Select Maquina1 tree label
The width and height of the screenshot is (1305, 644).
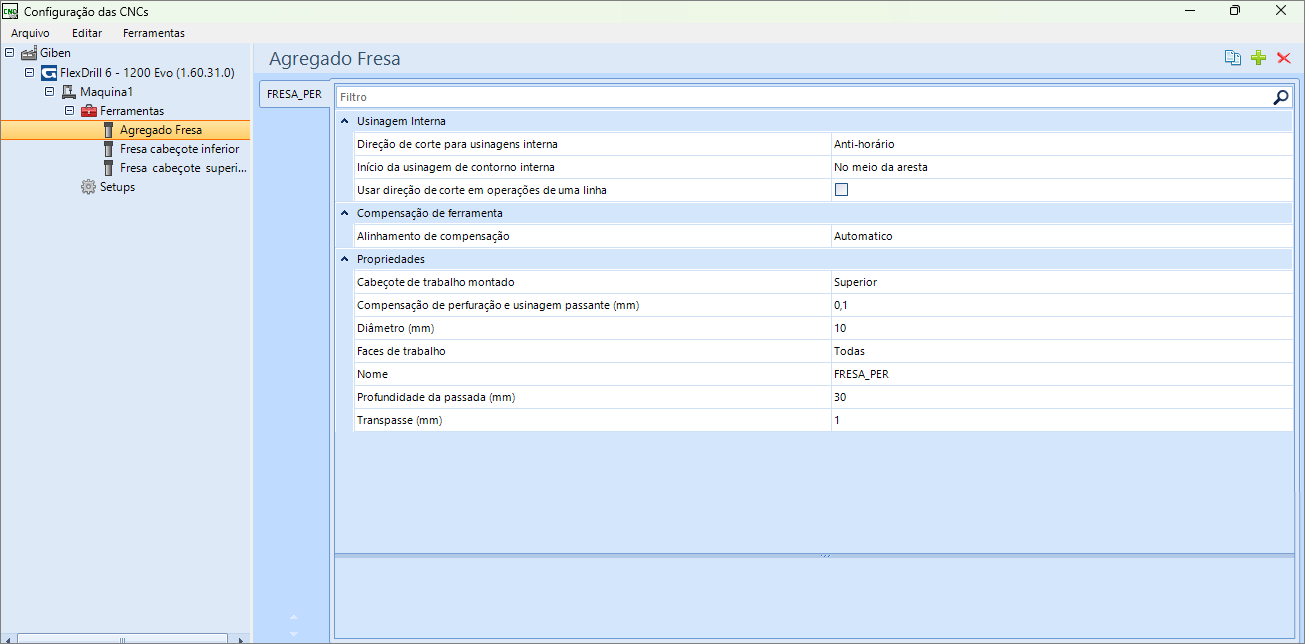[106, 92]
